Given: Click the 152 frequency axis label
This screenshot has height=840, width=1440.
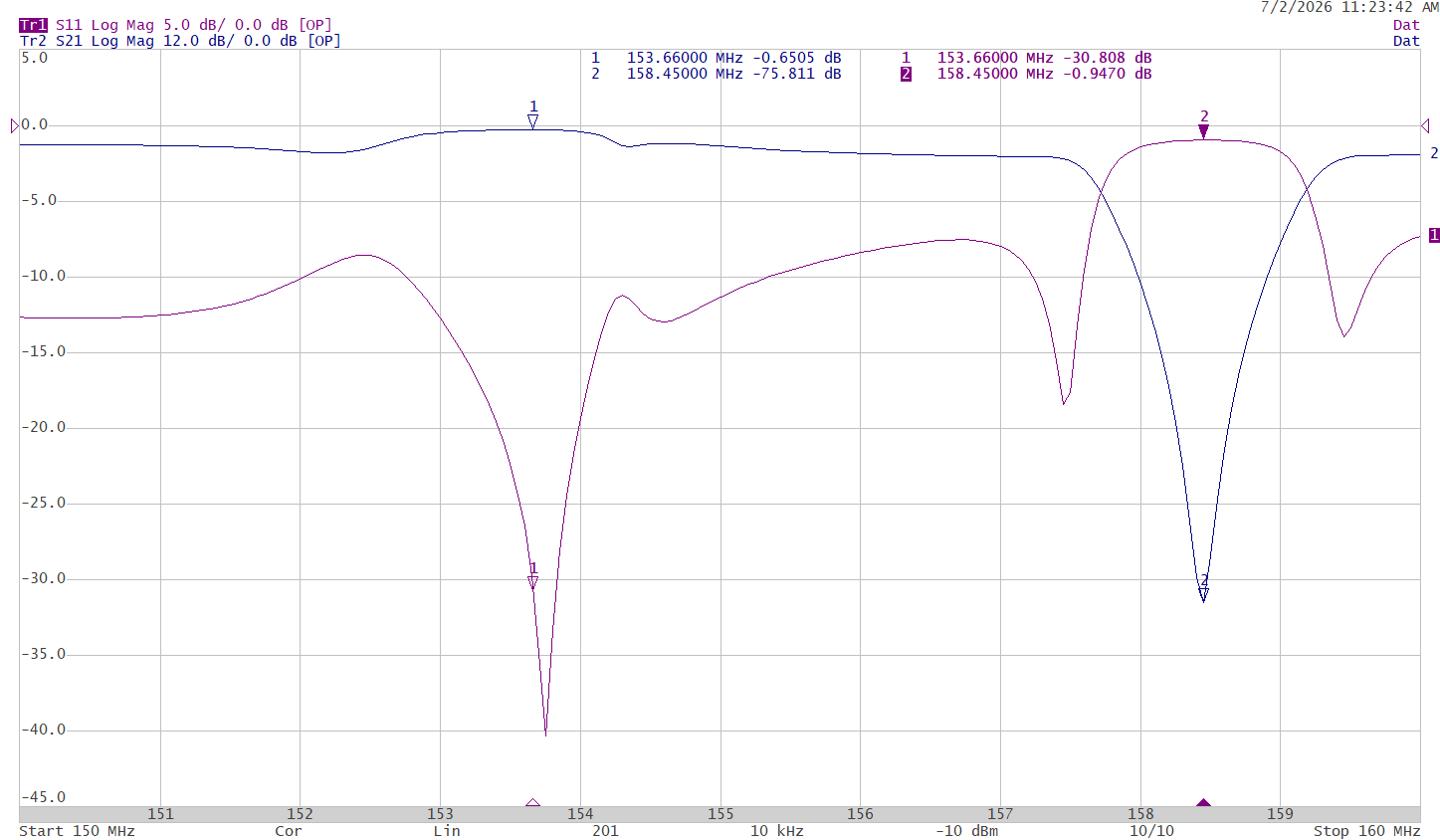Looking at the screenshot, I should (301, 814).
